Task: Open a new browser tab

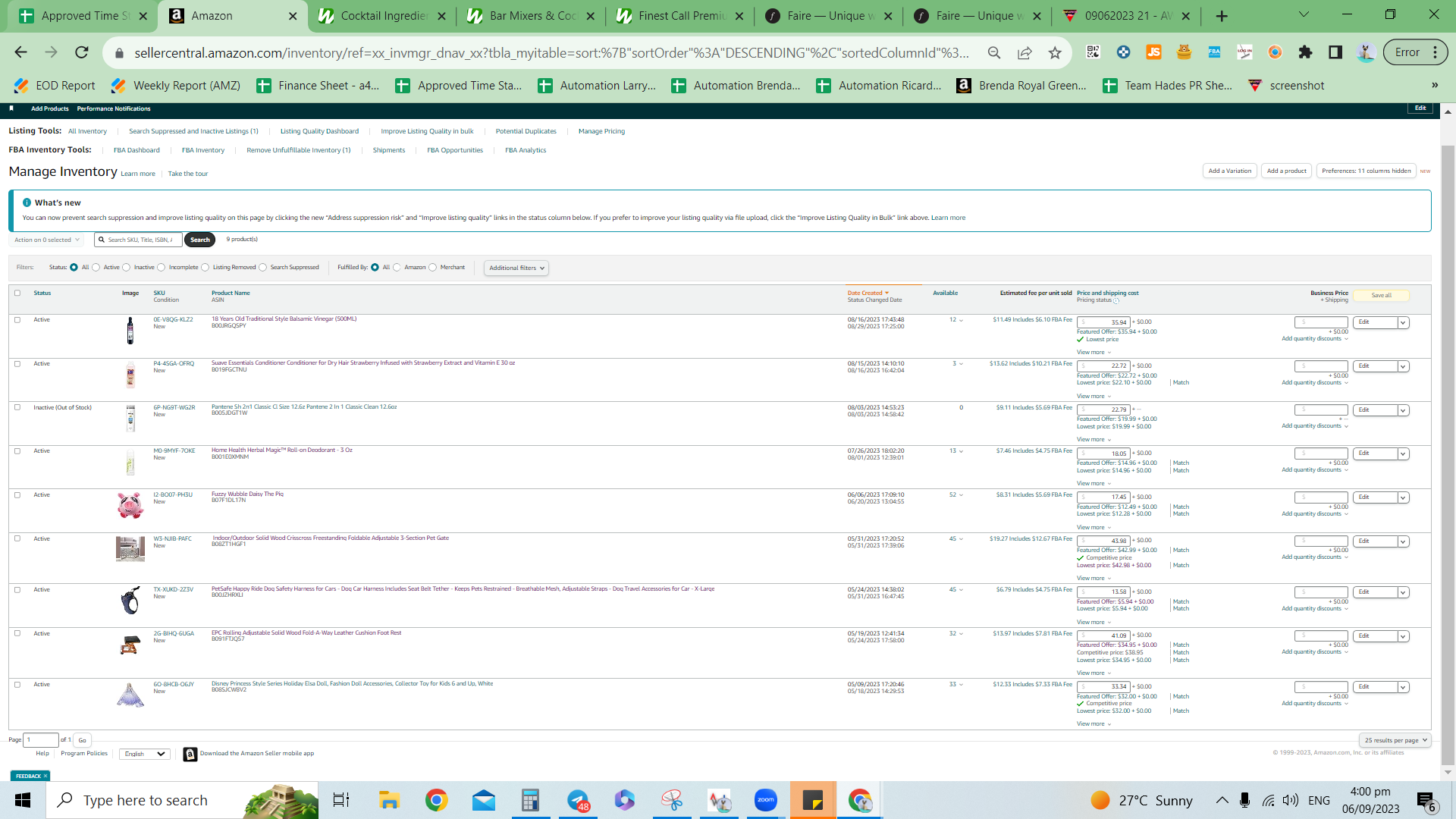Action: pos(1222,16)
